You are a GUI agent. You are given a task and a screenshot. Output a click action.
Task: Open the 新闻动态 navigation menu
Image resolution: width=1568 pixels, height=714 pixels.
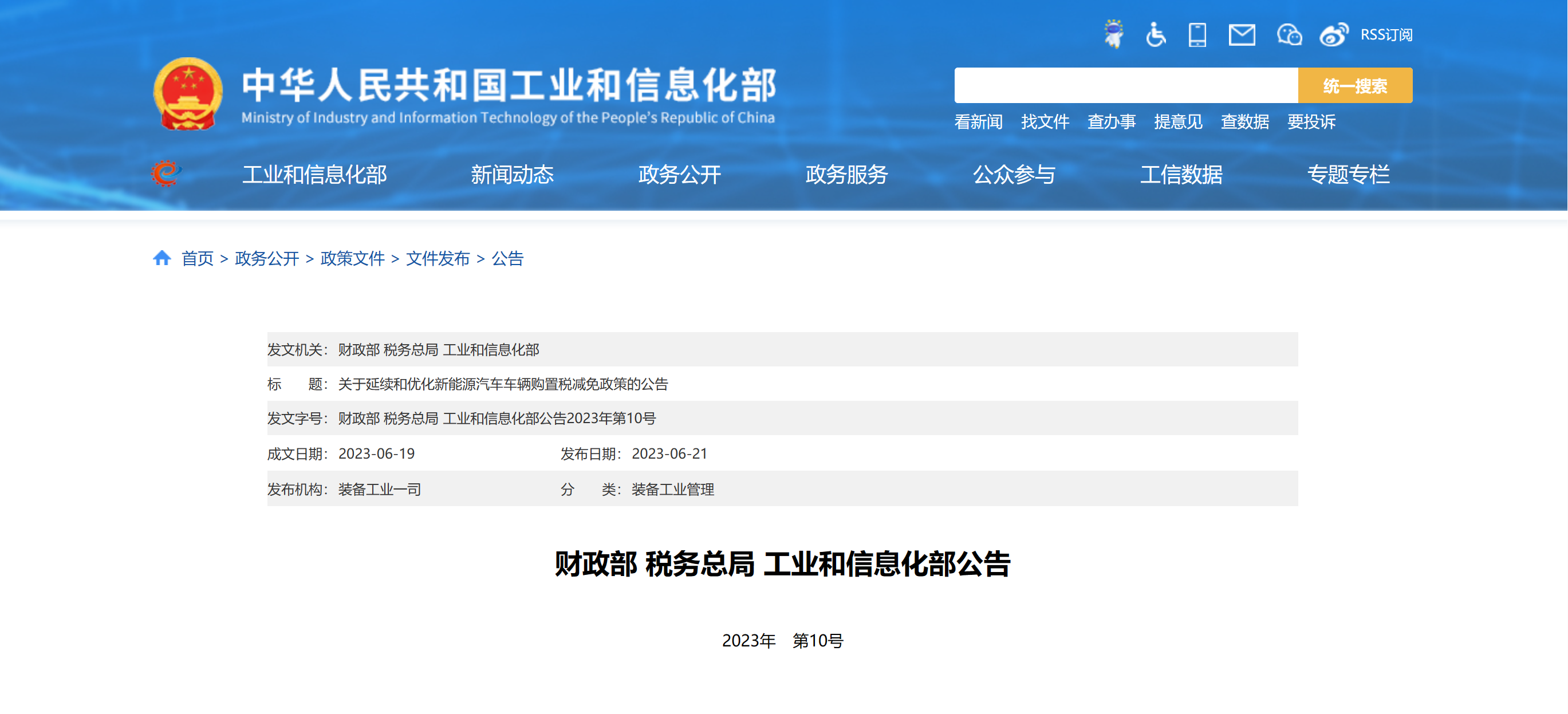[x=512, y=175]
